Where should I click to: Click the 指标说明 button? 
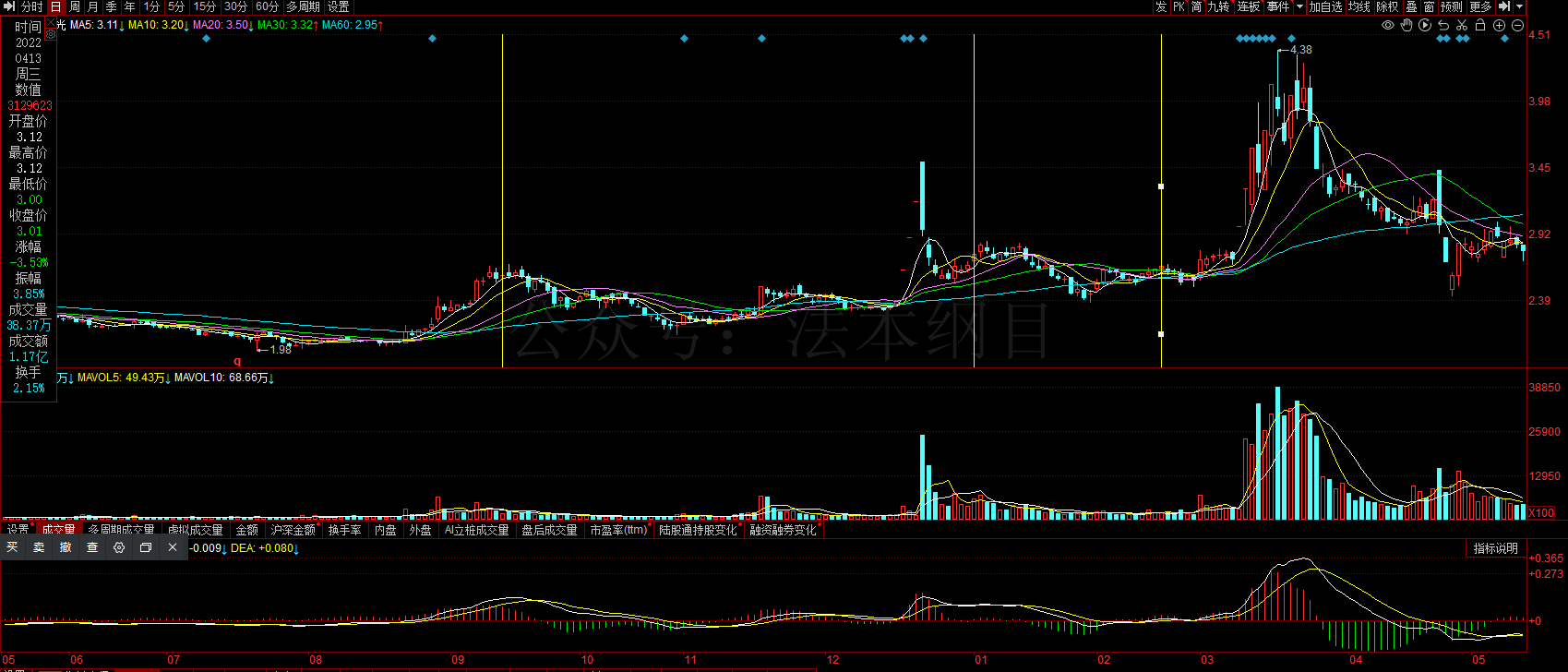[1495, 548]
